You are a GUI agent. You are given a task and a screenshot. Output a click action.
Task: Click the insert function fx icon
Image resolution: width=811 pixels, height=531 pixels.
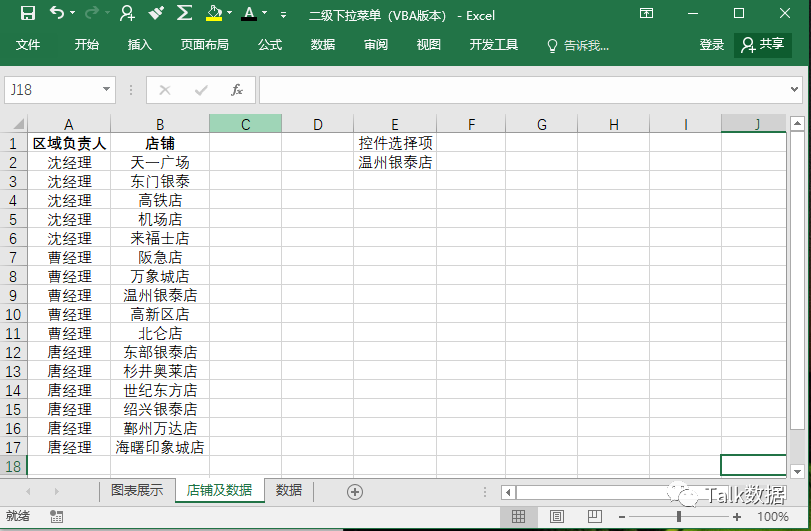[237, 90]
